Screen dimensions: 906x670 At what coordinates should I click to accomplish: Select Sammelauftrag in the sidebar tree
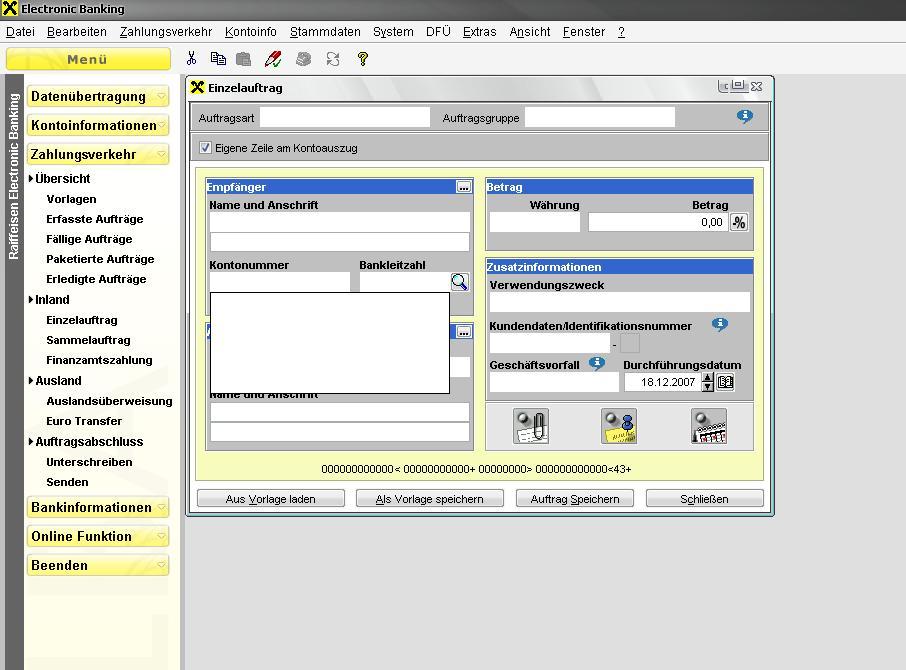88,340
